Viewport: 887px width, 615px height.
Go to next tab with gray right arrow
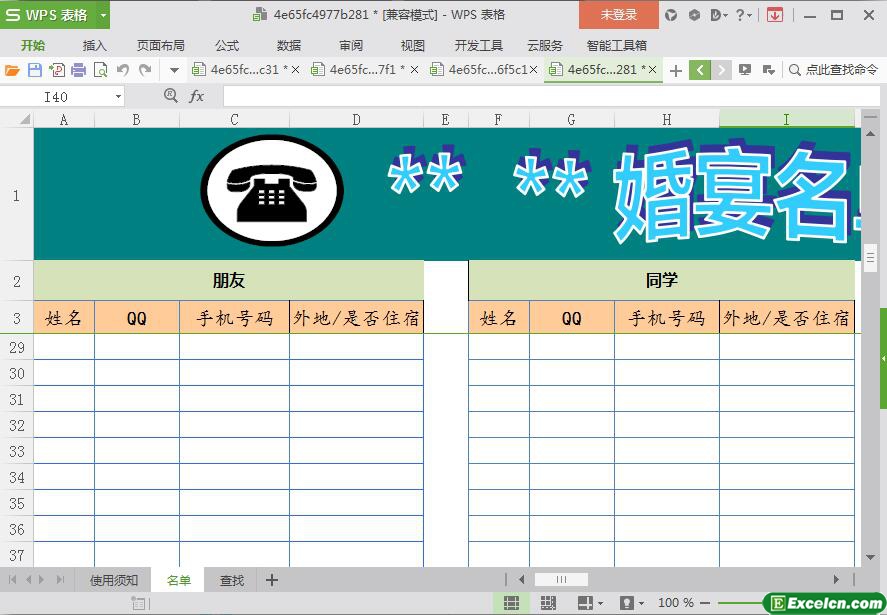pyautogui.click(x=721, y=70)
